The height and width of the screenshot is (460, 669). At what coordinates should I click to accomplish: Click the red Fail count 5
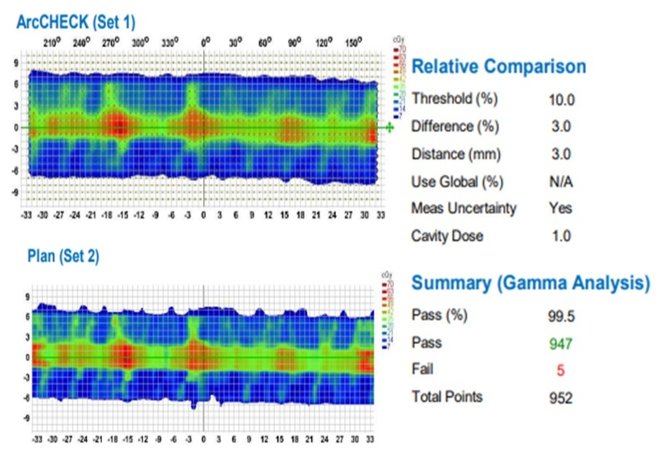(x=548, y=370)
